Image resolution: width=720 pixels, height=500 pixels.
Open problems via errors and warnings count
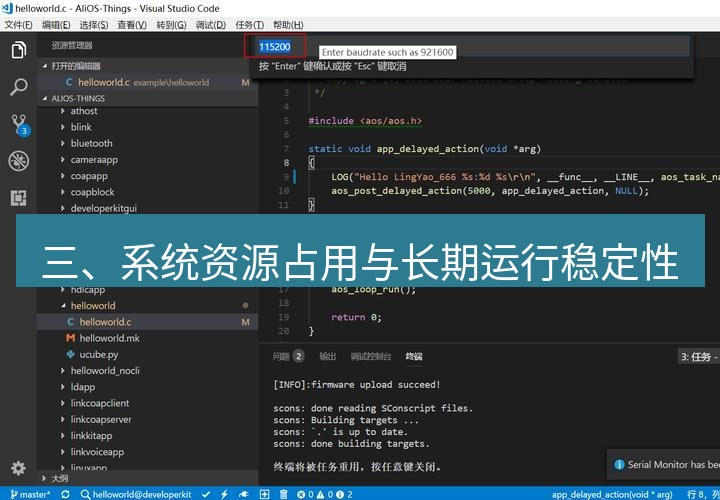click(325, 494)
